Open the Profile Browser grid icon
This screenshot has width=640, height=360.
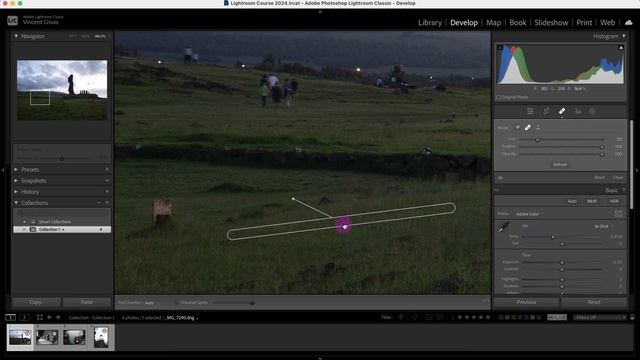point(618,213)
